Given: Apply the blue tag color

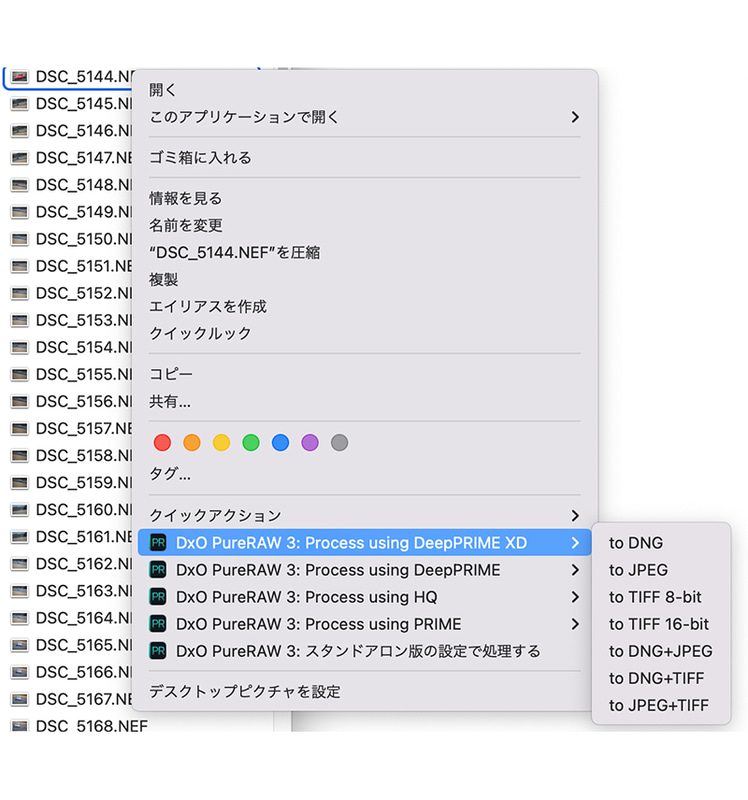Looking at the screenshot, I should click(281, 442).
